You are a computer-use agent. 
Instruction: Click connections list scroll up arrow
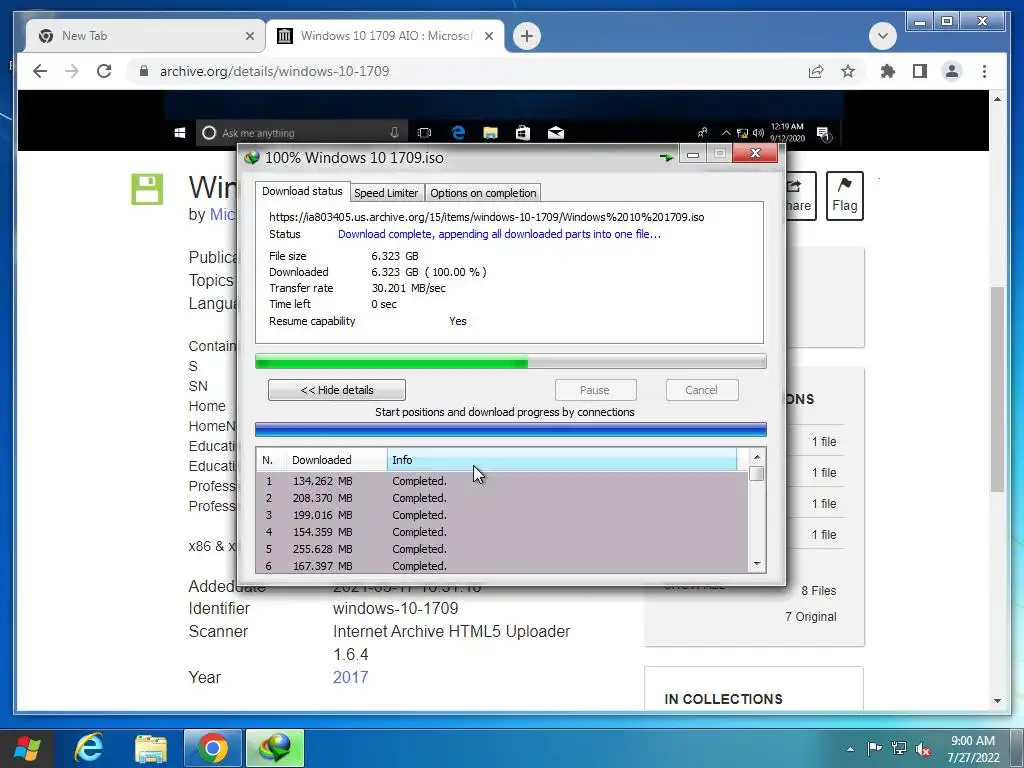point(757,457)
